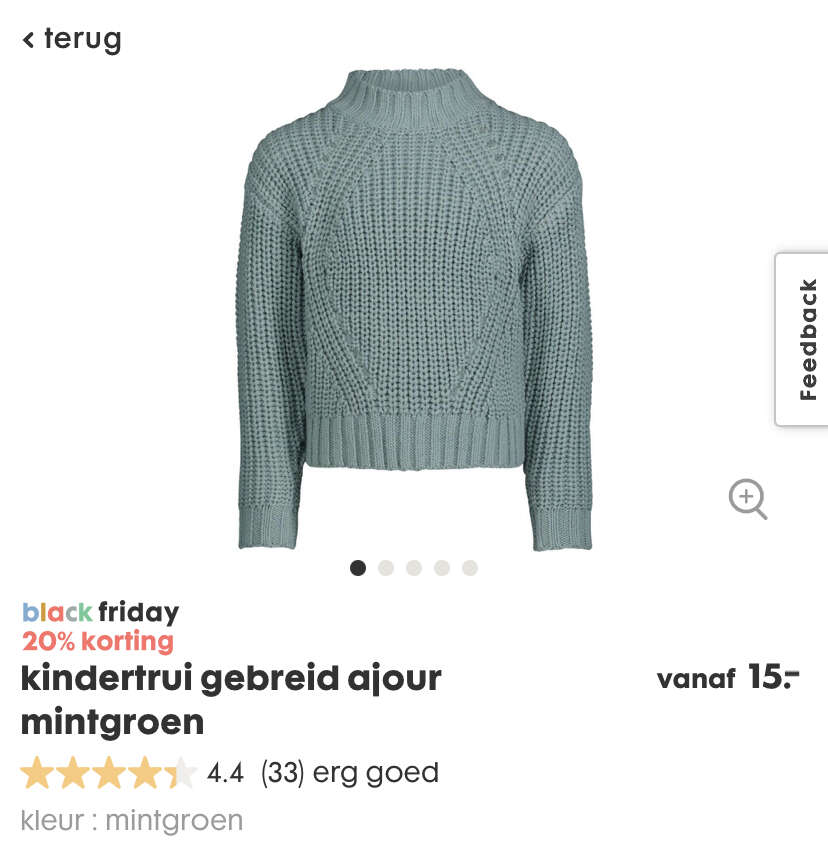
Task: Click the vanaf 15 price label
Action: pyautogui.click(x=728, y=677)
